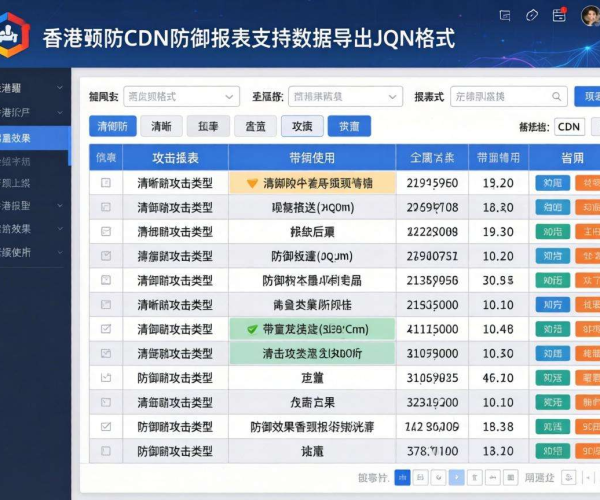Click the orange-highlighted cell in the 19.20 row
The image size is (600, 500).
(312, 183)
